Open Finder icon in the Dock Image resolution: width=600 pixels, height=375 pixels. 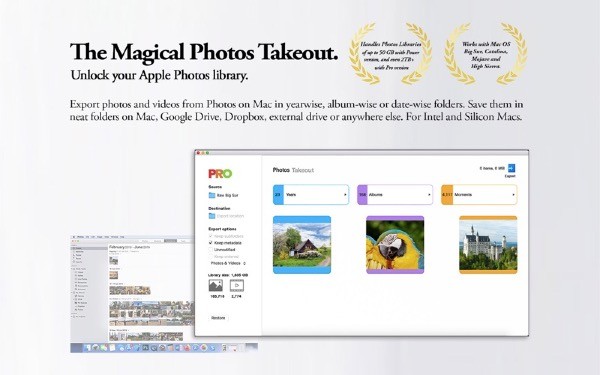(x=88, y=348)
